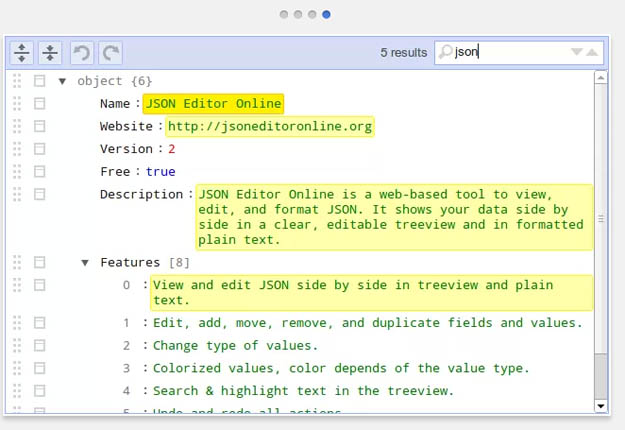Open action menu for Free row
Image resolution: width=625 pixels, height=430 pixels.
(39, 172)
